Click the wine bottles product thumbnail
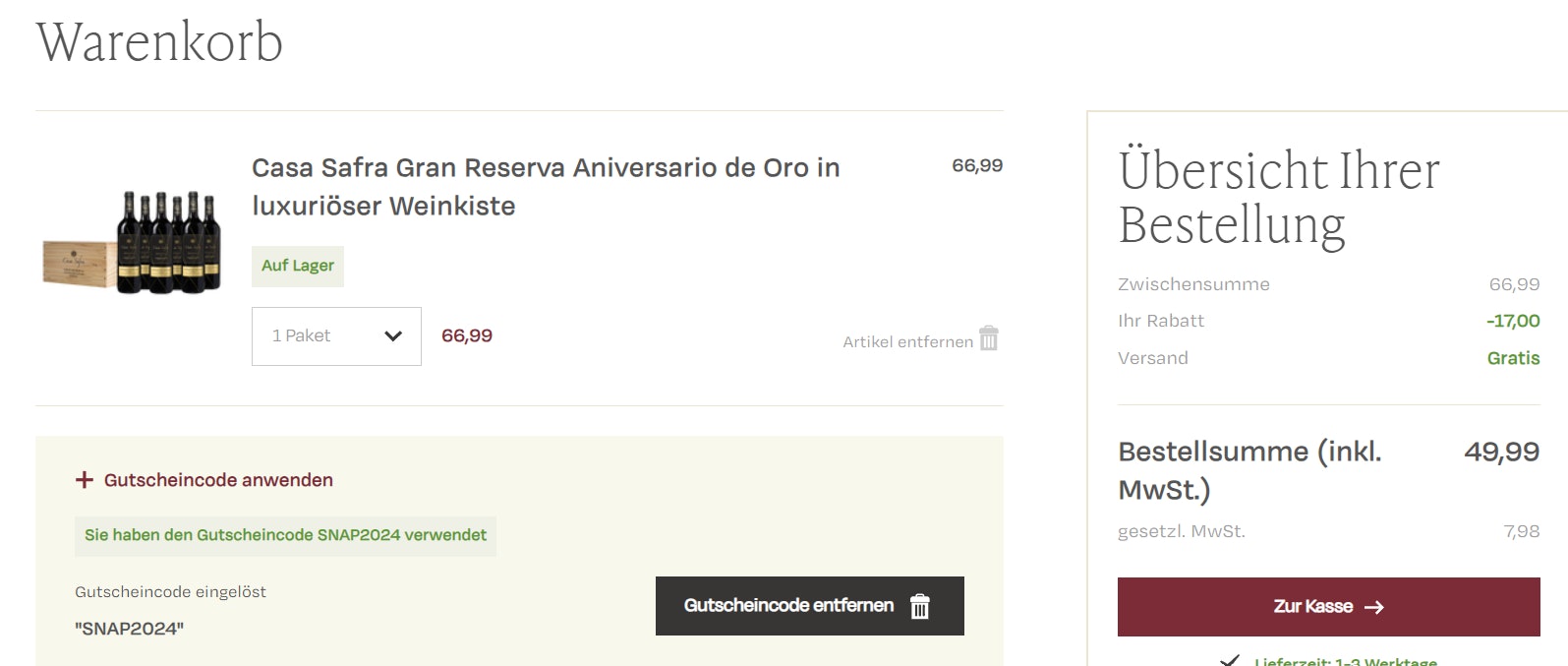Image resolution: width=1568 pixels, height=666 pixels. 132,243
